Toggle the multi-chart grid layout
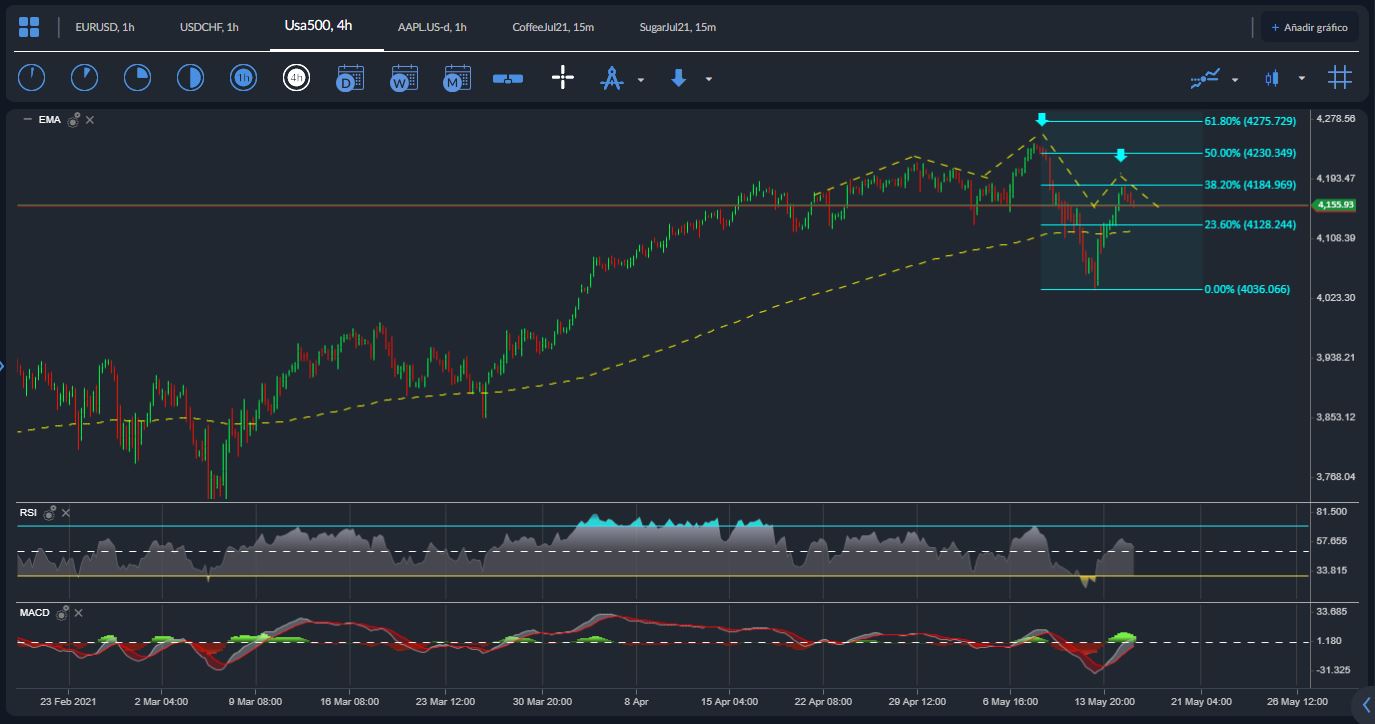This screenshot has width=1375, height=724. click(1340, 77)
